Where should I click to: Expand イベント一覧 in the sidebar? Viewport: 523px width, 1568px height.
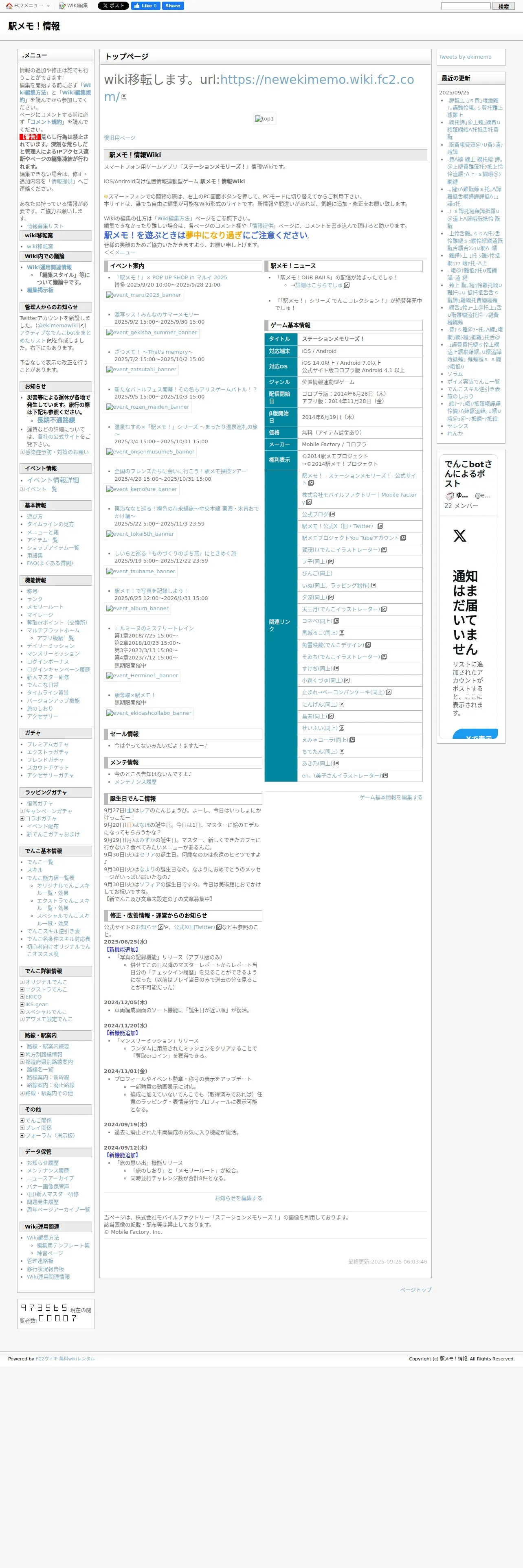(x=22, y=489)
